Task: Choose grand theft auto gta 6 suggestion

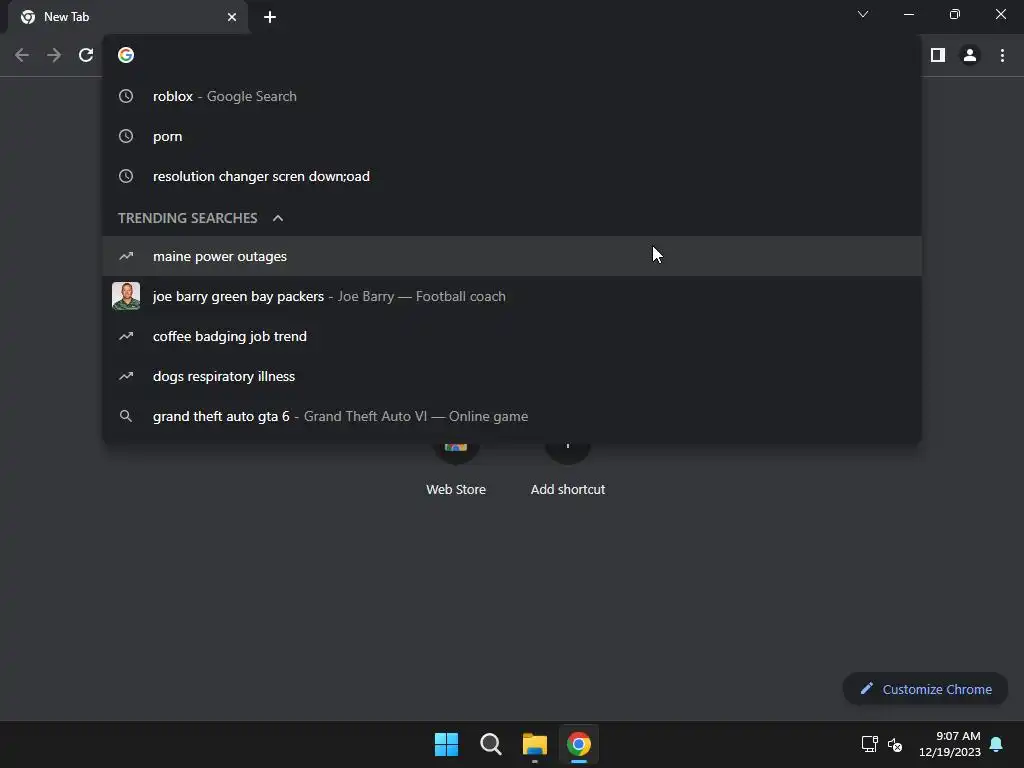Action: (x=512, y=416)
